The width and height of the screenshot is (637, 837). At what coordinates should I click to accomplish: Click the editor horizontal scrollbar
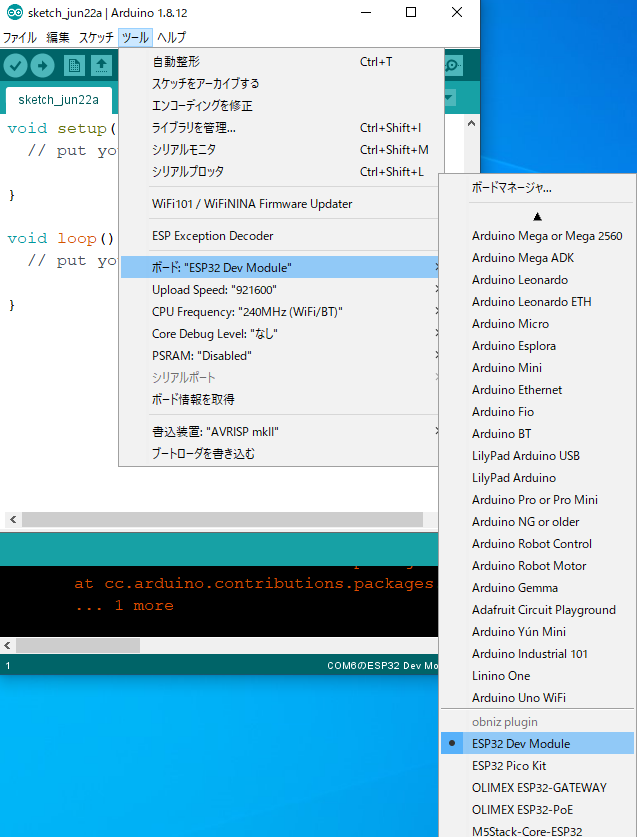222,520
